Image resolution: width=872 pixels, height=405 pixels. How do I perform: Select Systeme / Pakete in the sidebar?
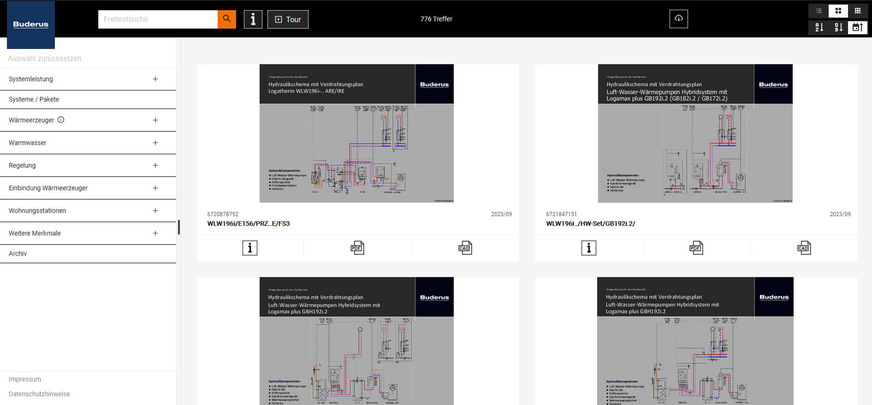click(34, 99)
